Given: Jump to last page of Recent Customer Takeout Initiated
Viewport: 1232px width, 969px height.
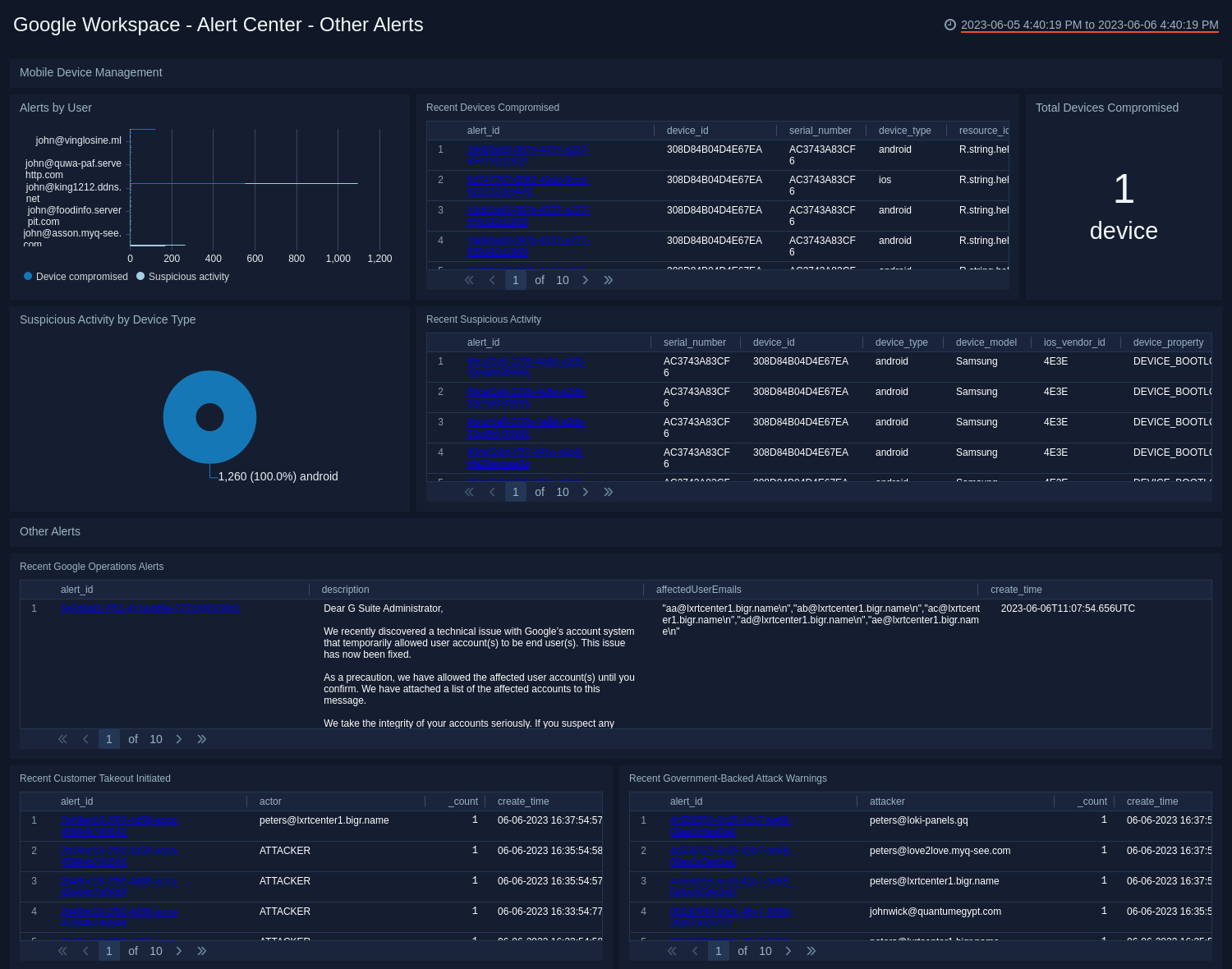Looking at the screenshot, I should [x=201, y=950].
